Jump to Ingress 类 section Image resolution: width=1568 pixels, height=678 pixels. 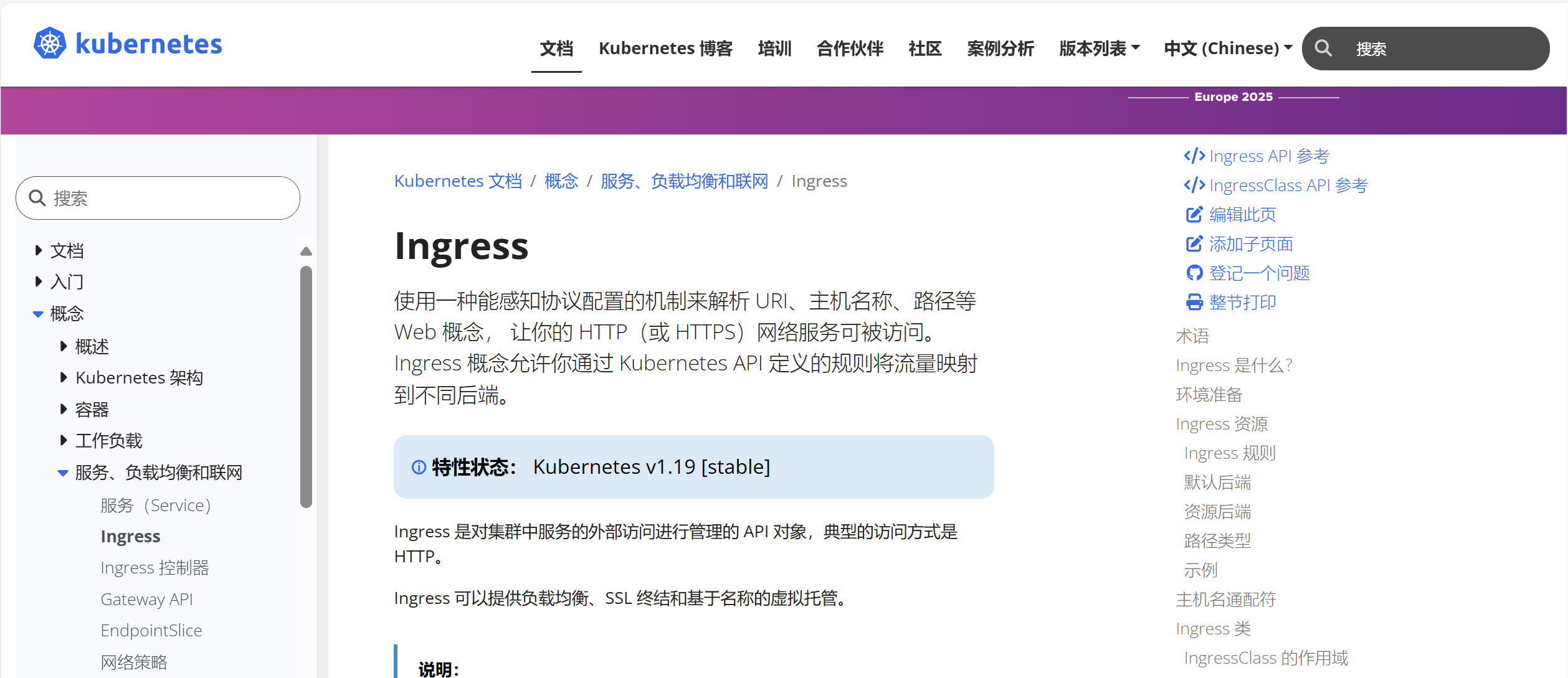click(1213, 628)
